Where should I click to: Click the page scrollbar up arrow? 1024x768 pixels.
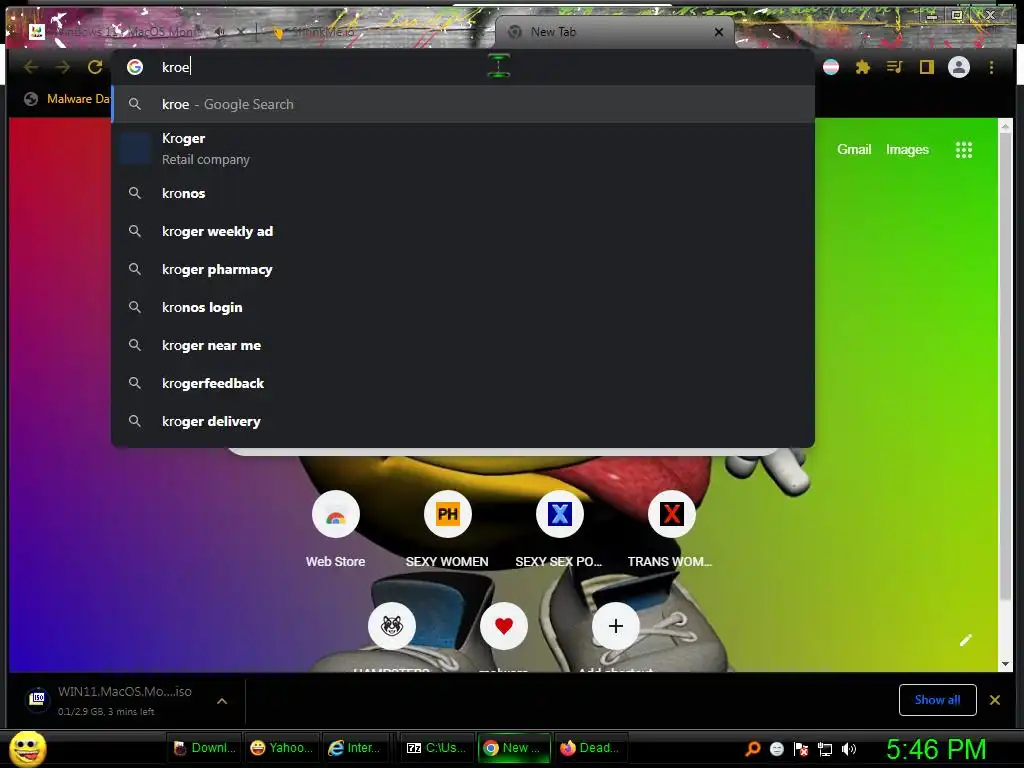coord(1005,126)
